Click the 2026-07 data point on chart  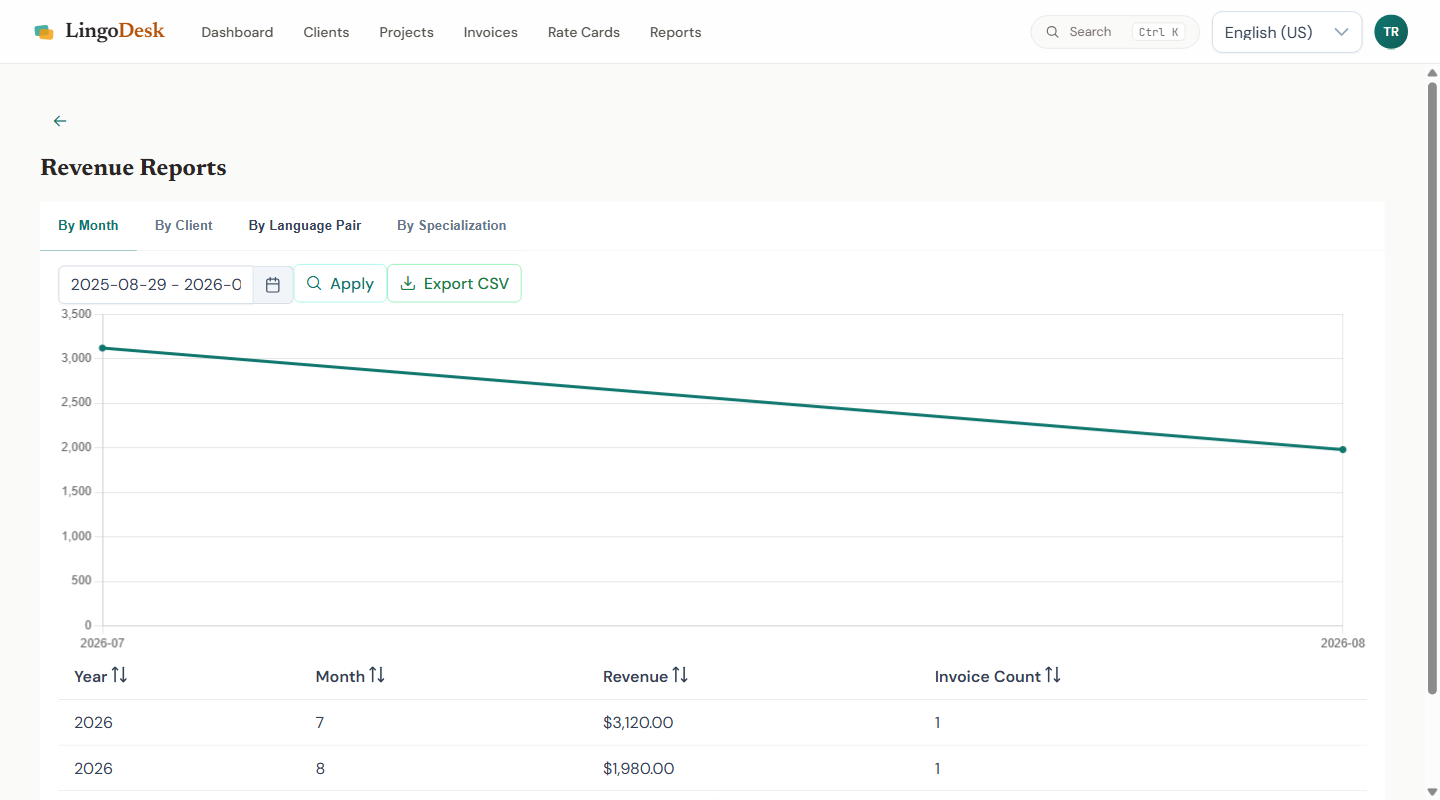coord(103,348)
